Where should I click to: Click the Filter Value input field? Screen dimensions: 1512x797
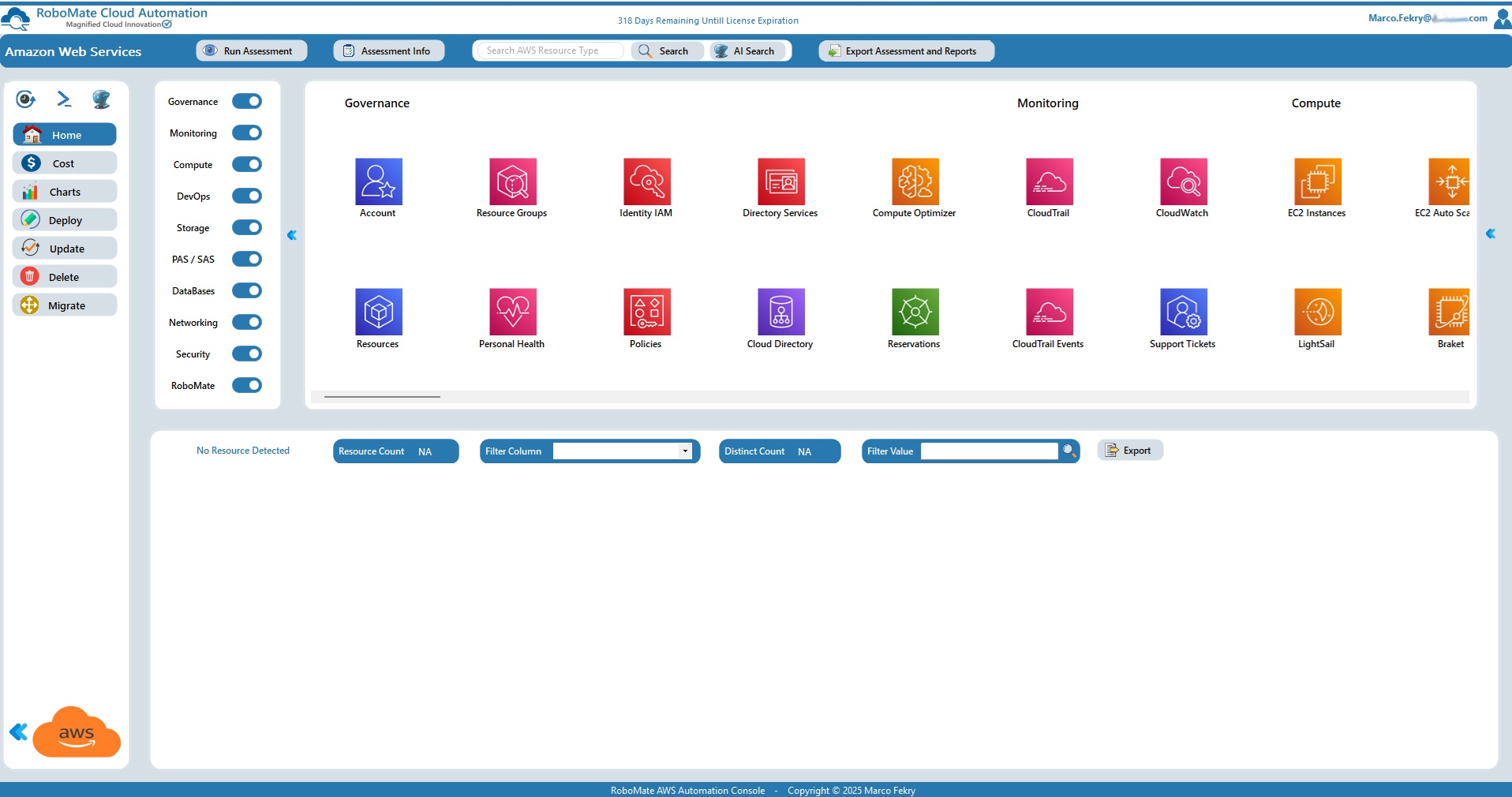pos(990,451)
